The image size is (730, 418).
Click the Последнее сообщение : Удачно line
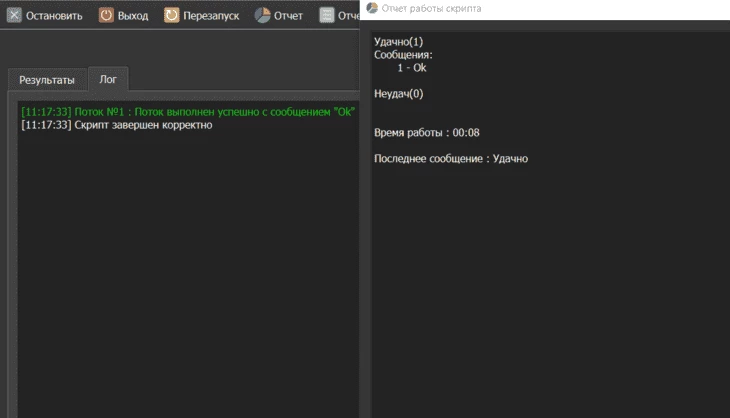451,159
